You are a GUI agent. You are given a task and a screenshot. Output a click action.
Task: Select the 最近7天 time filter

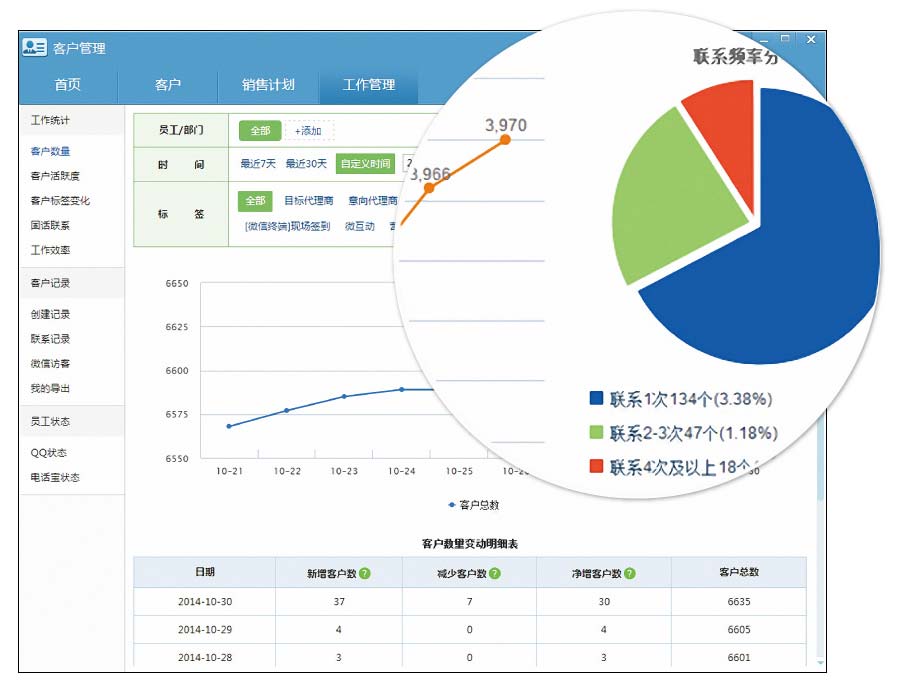[x=258, y=164]
